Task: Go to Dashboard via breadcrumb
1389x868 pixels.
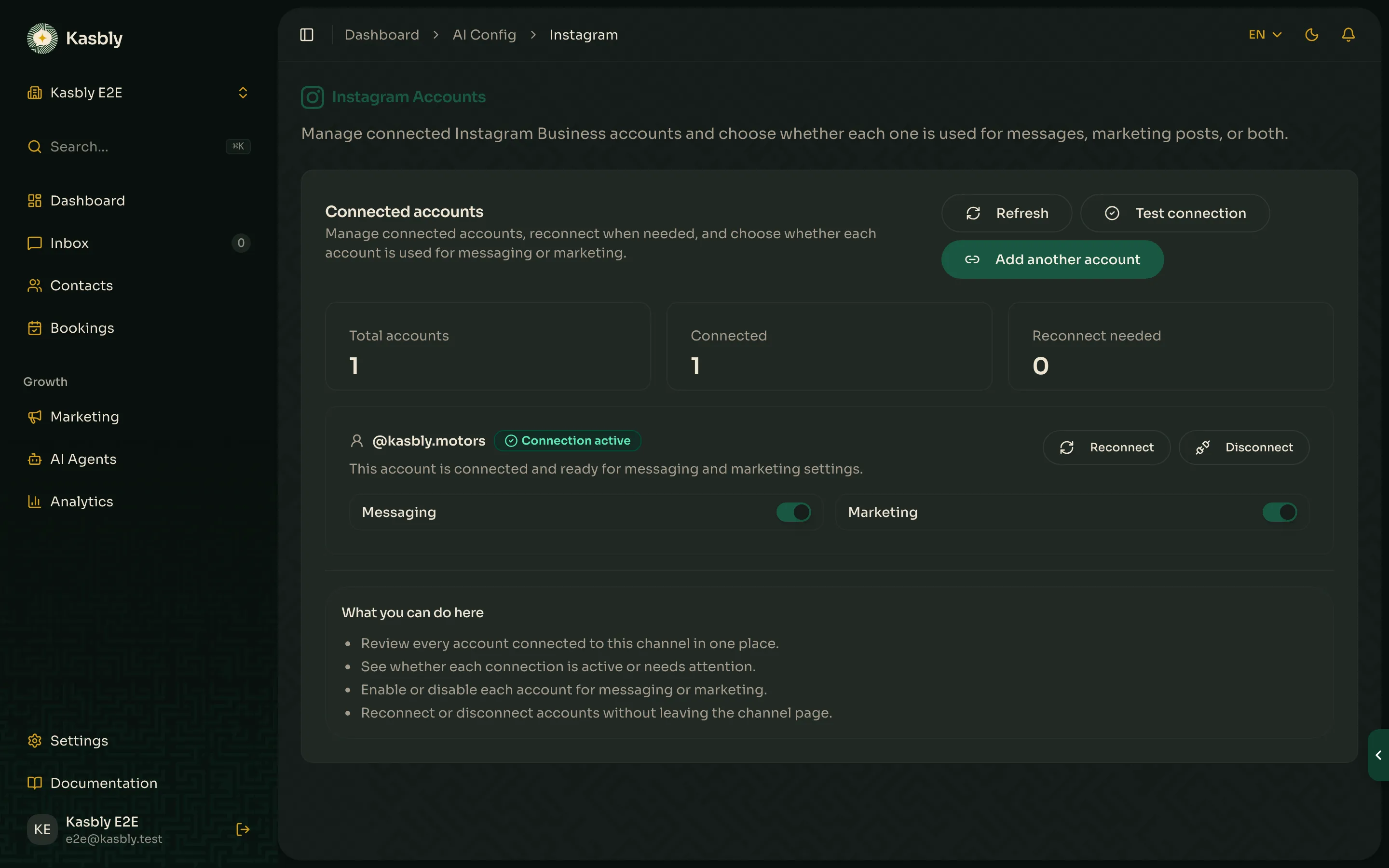Action: [381, 35]
